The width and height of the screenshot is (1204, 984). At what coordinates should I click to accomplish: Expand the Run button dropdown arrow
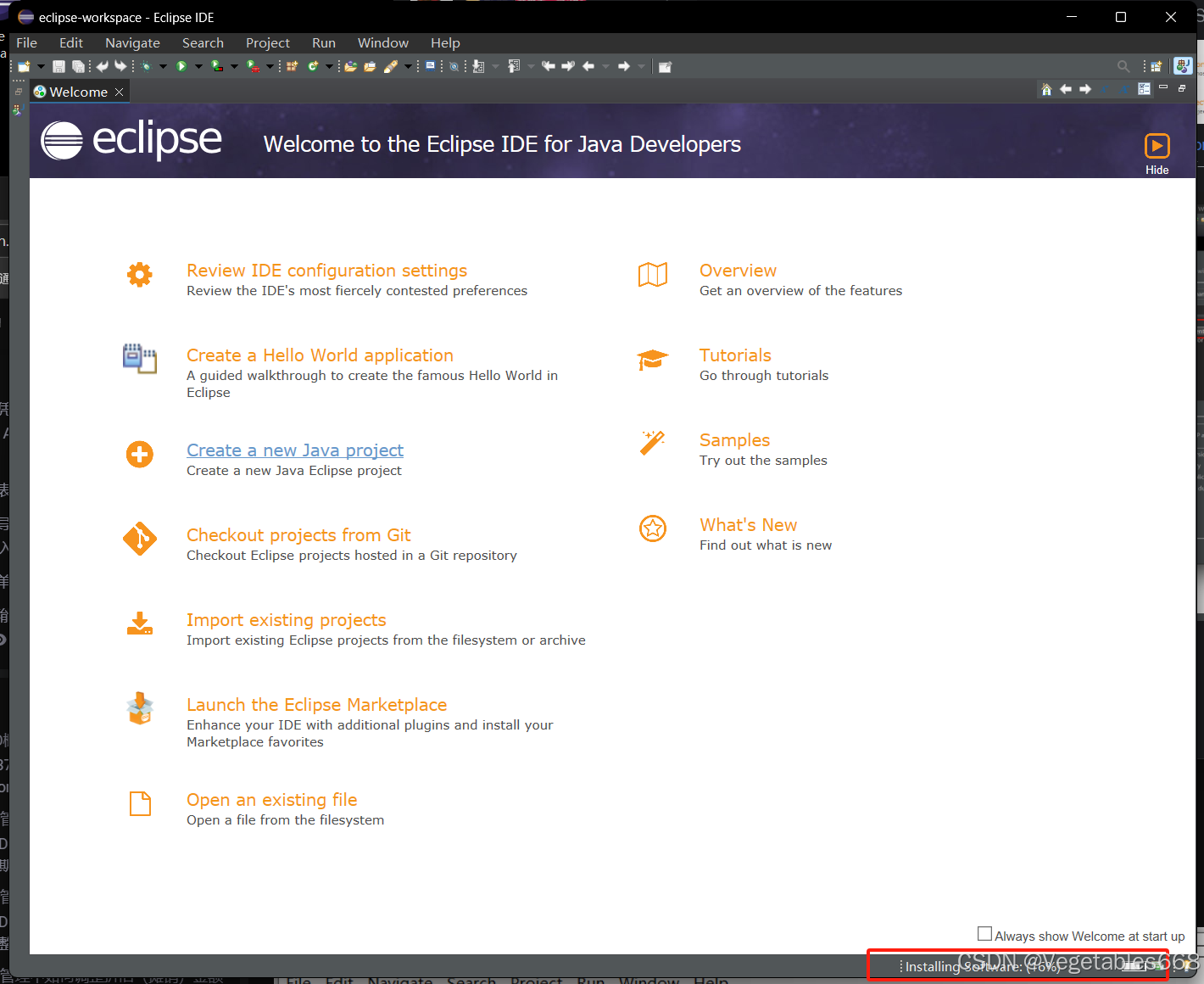pyautogui.click(x=198, y=65)
